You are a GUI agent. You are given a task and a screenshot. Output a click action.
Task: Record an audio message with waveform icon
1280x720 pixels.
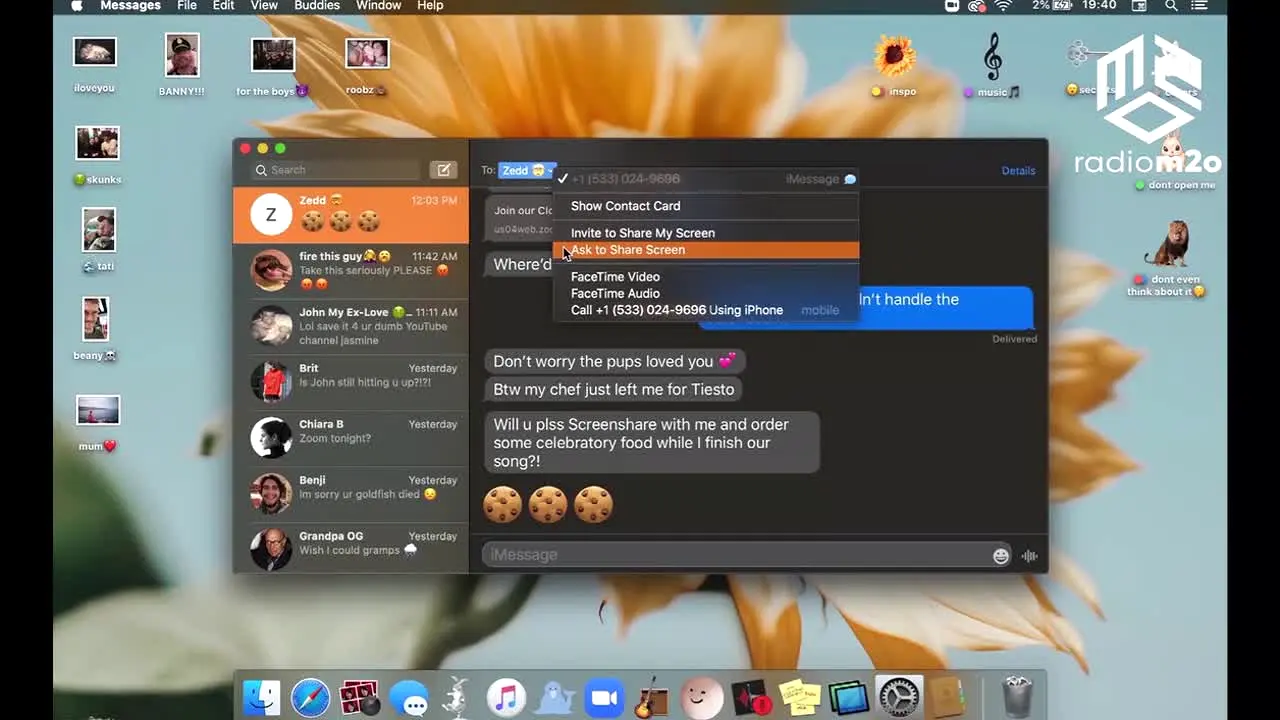[1029, 556]
